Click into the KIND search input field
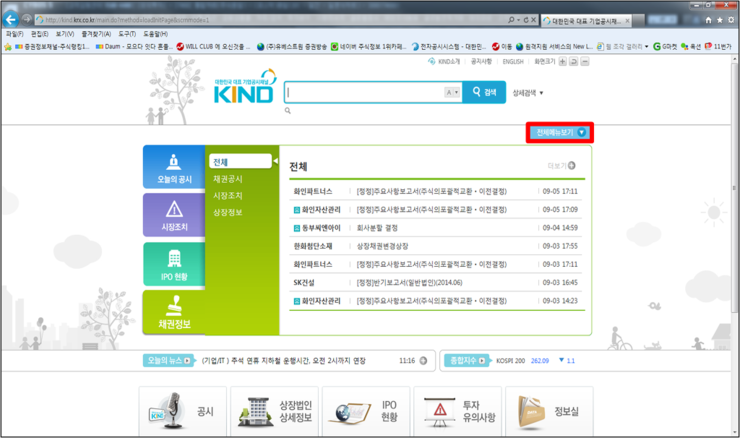The width and height of the screenshot is (740, 438). coord(366,93)
